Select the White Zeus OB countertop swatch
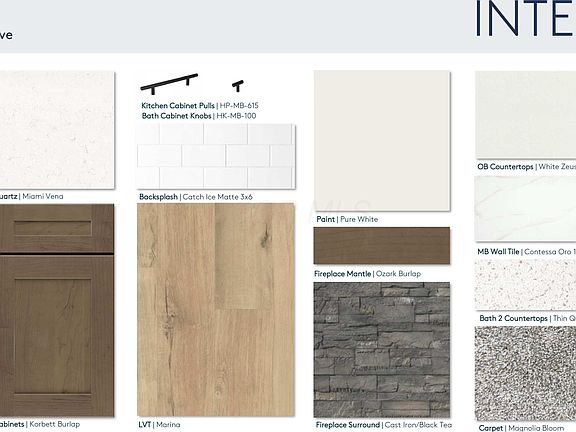This screenshot has width=576, height=432. click(x=526, y=115)
